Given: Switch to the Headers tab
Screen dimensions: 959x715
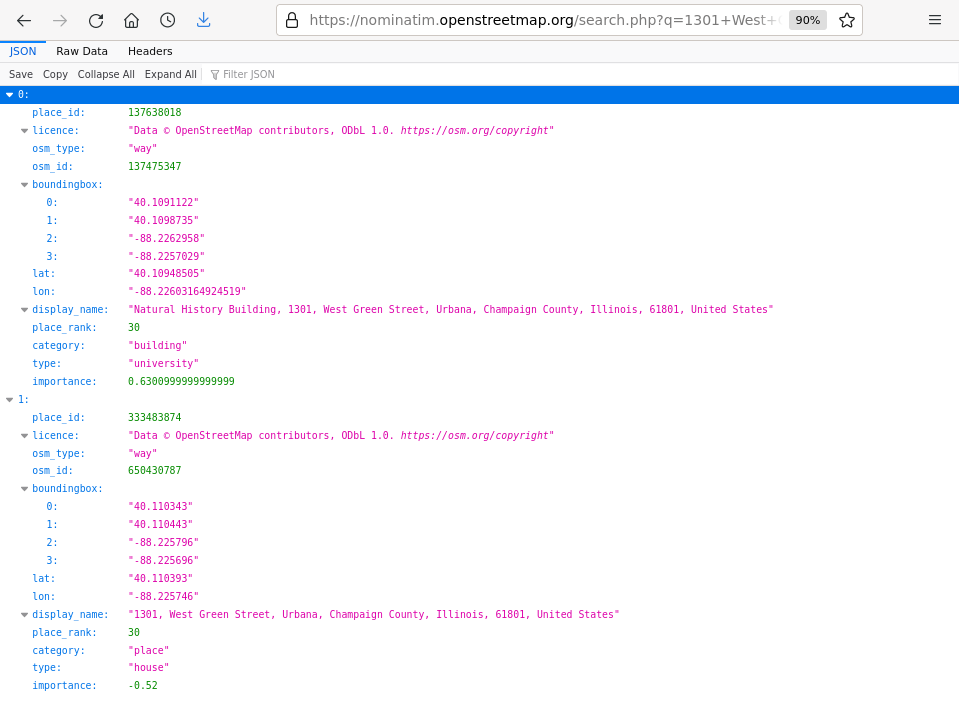Looking at the screenshot, I should (x=150, y=51).
